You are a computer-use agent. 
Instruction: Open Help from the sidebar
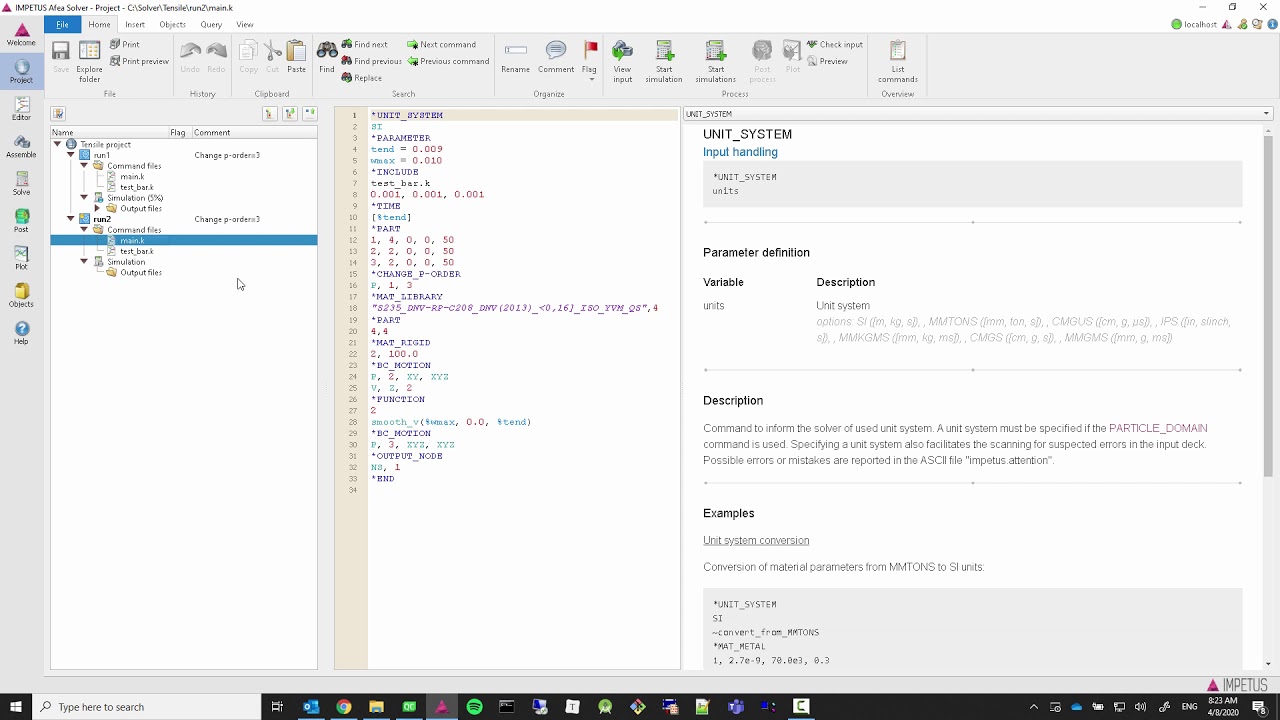pyautogui.click(x=21, y=333)
